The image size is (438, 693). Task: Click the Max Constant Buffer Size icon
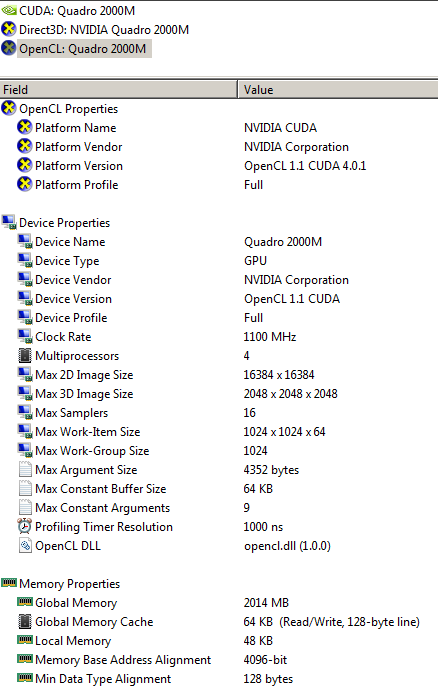point(25,488)
